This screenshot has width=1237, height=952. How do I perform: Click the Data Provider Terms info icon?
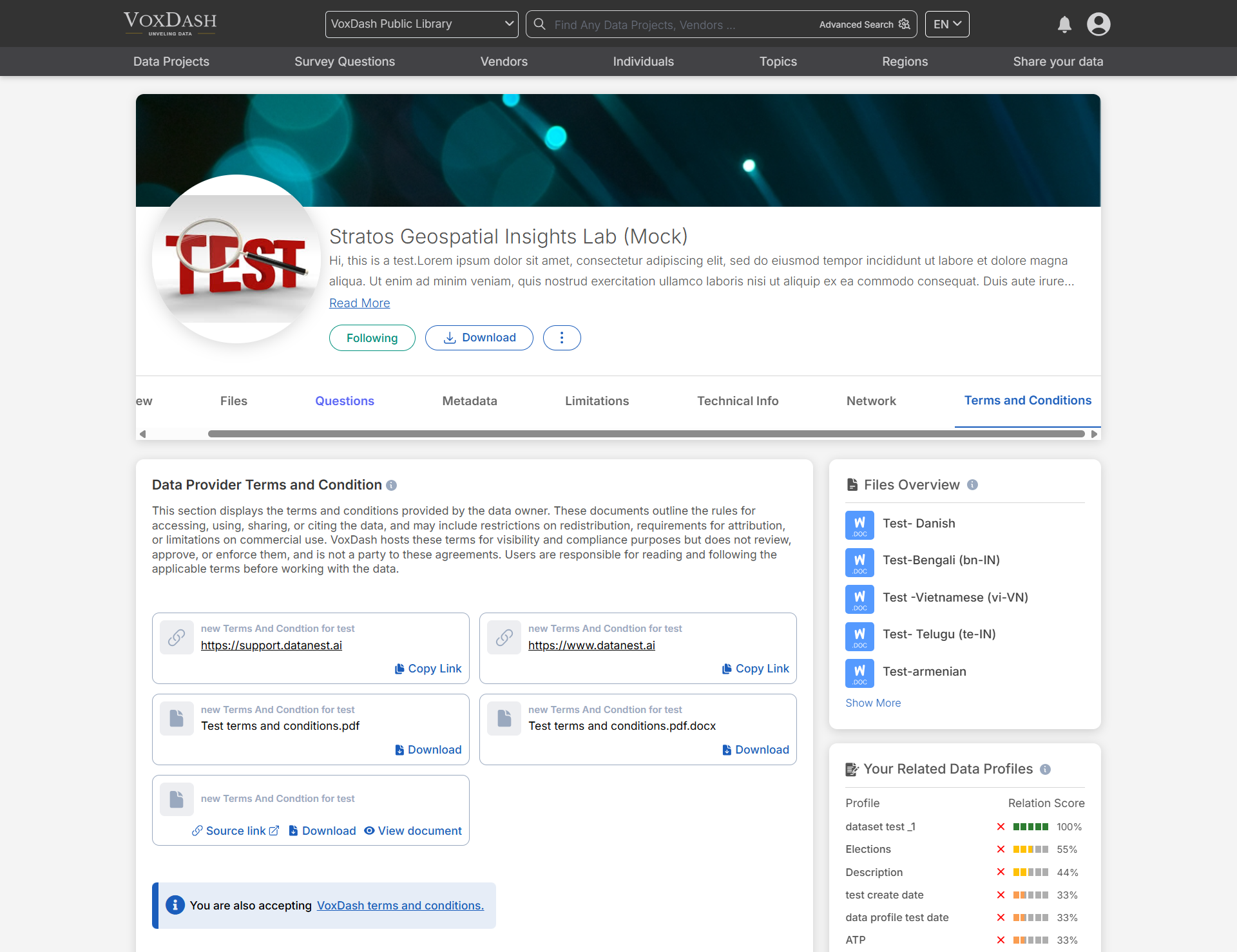point(392,486)
